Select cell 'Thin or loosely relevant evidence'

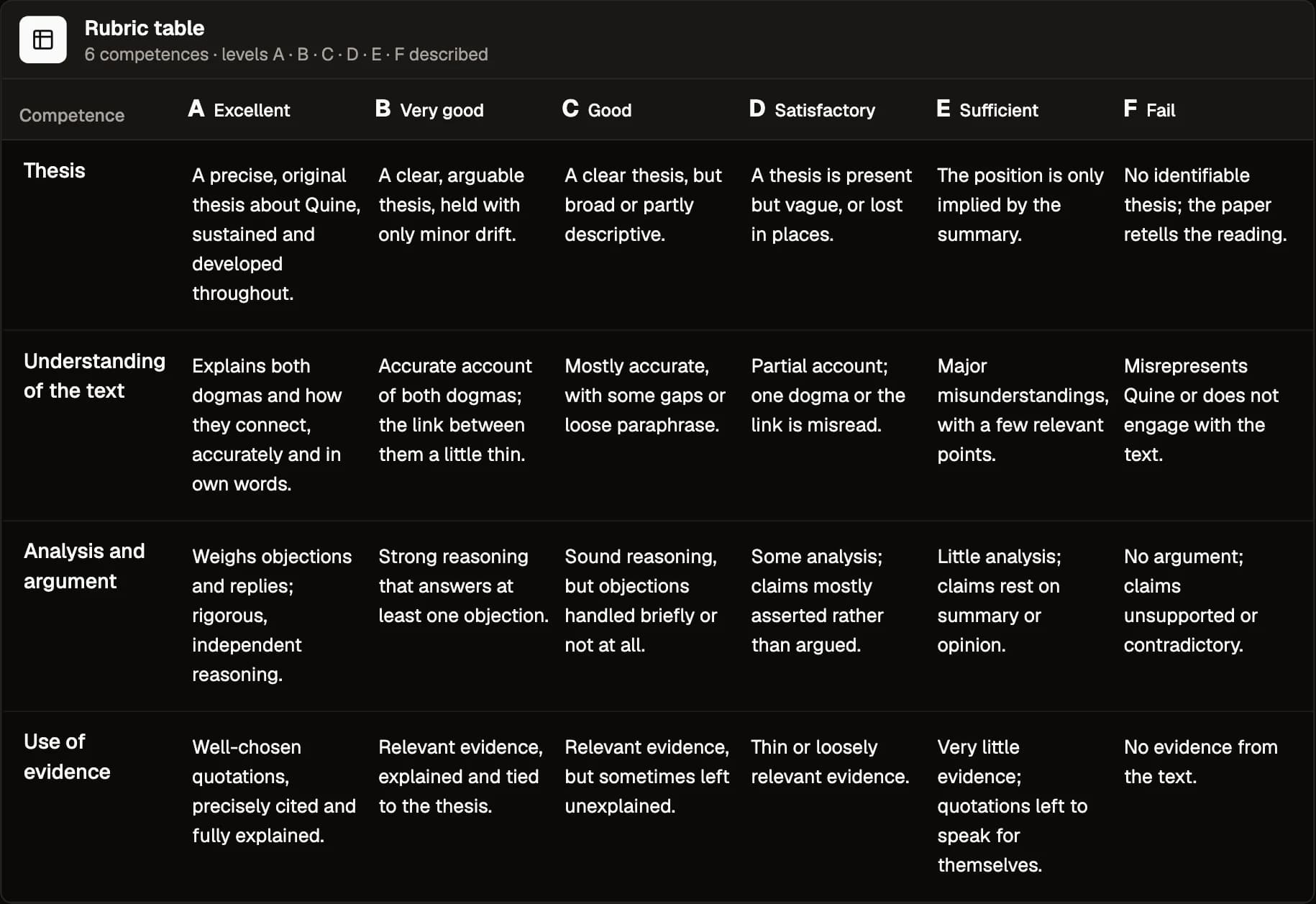pos(830,762)
